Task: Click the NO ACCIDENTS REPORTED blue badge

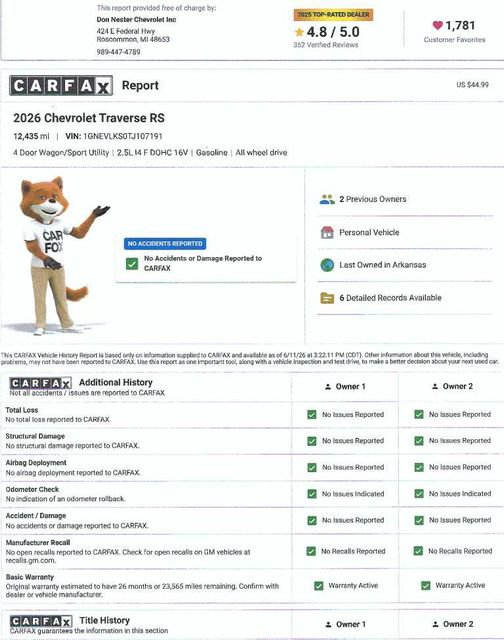Action: tap(165, 244)
